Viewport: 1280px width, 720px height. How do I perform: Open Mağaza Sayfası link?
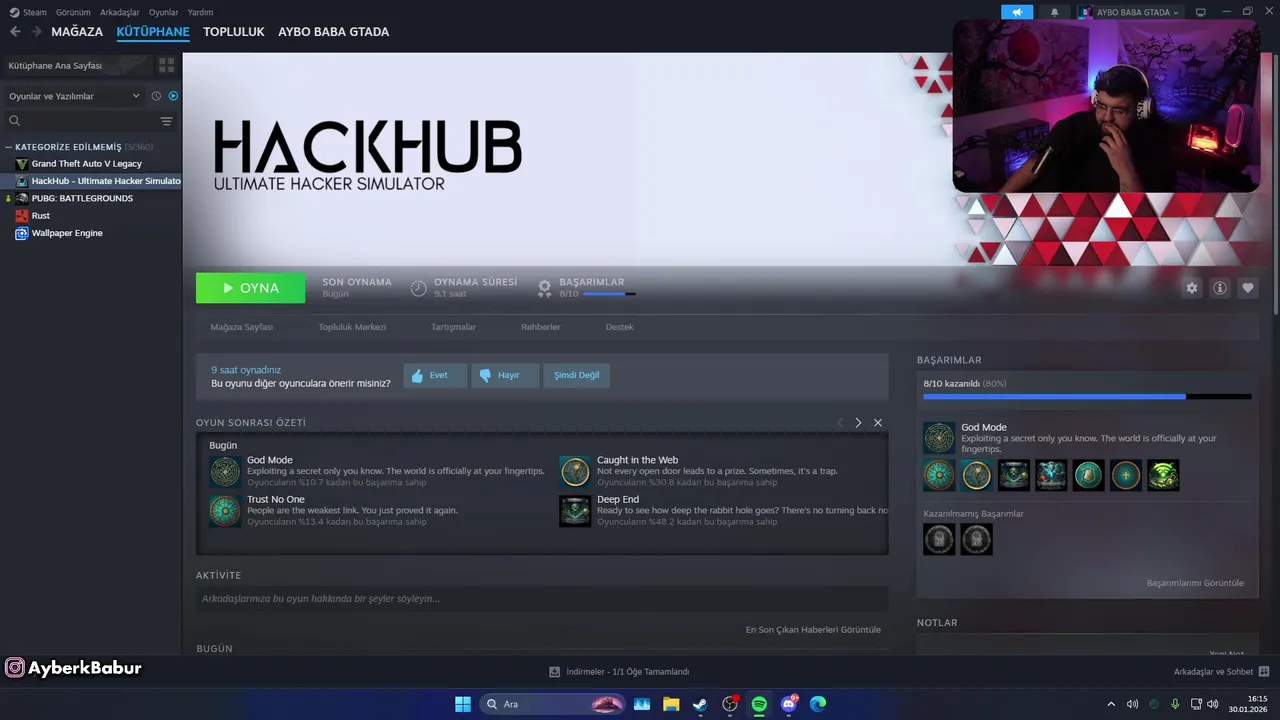click(x=241, y=327)
